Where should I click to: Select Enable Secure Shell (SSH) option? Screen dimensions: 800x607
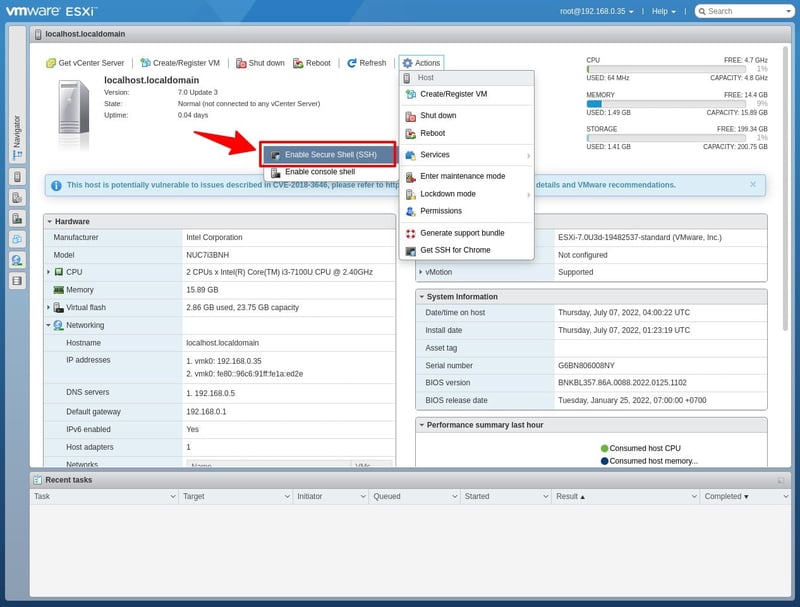point(330,155)
